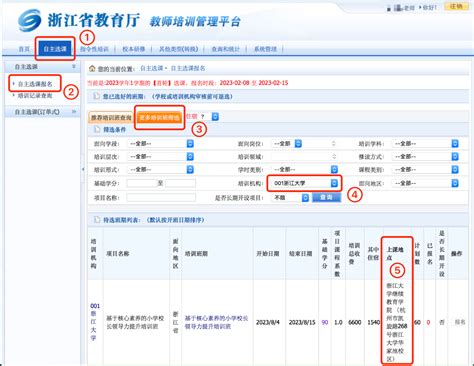Click the 其中住宿 value 1540
Viewport: 474px width, 366px height.
pyautogui.click(x=374, y=322)
